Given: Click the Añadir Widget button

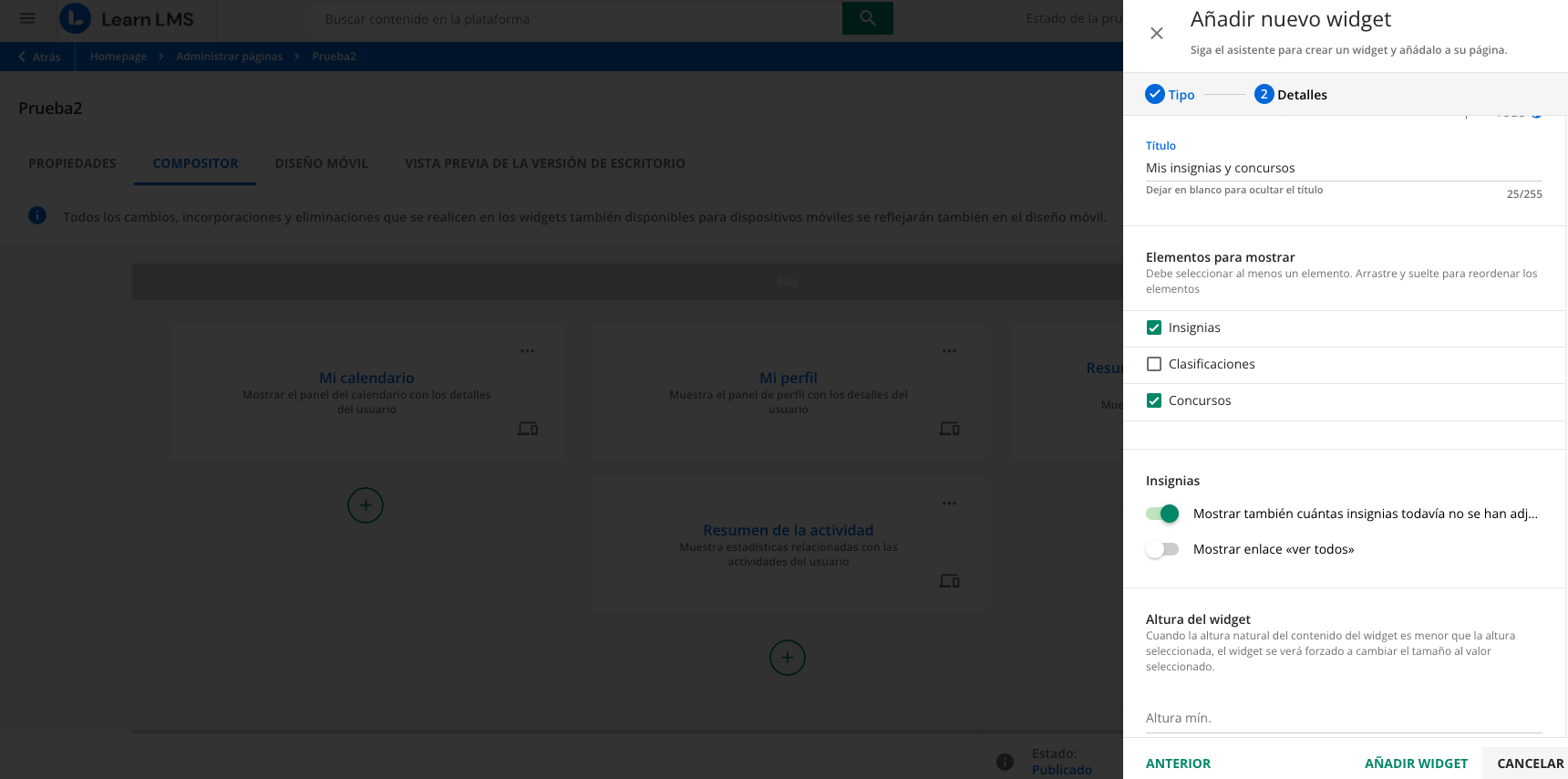Looking at the screenshot, I should (x=1416, y=763).
